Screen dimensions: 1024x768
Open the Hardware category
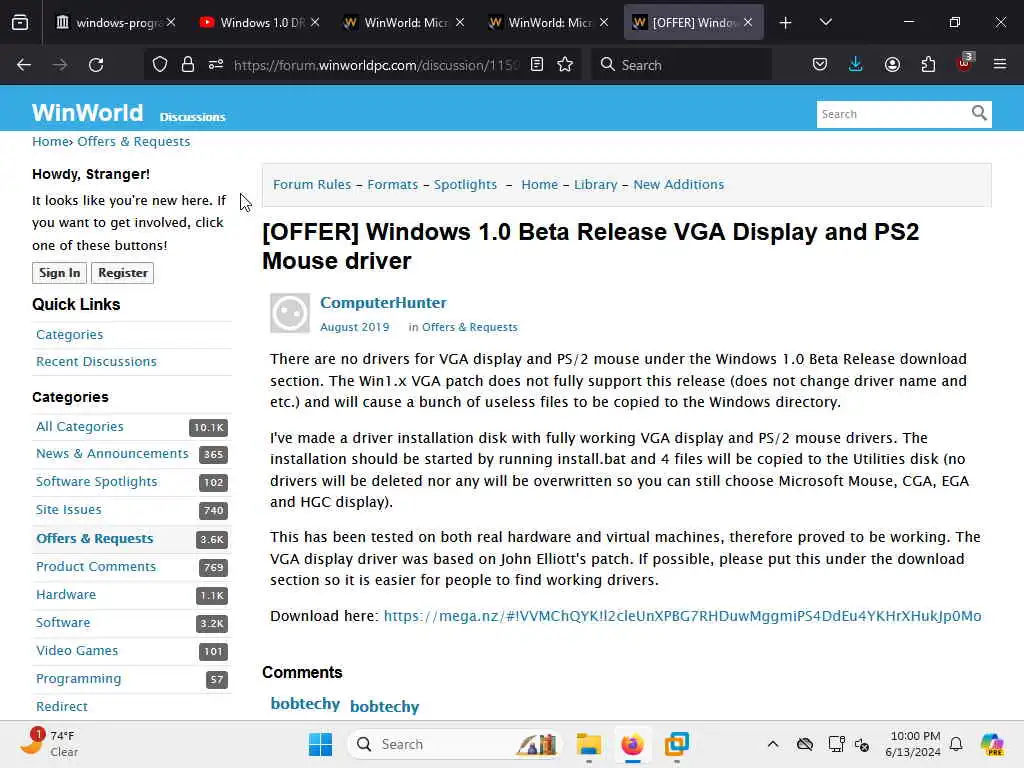point(66,595)
